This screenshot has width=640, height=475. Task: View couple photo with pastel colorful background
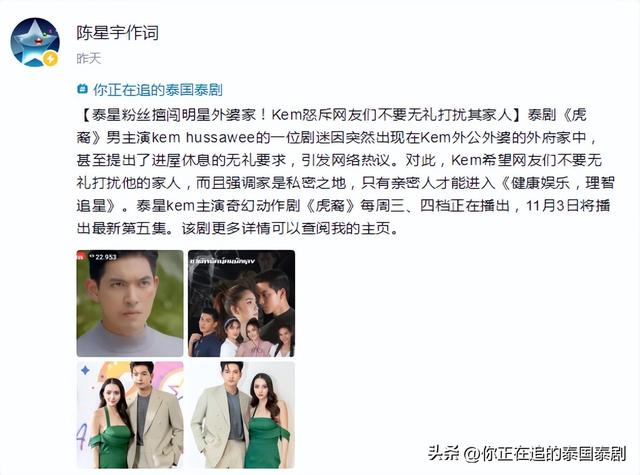(x=130, y=415)
